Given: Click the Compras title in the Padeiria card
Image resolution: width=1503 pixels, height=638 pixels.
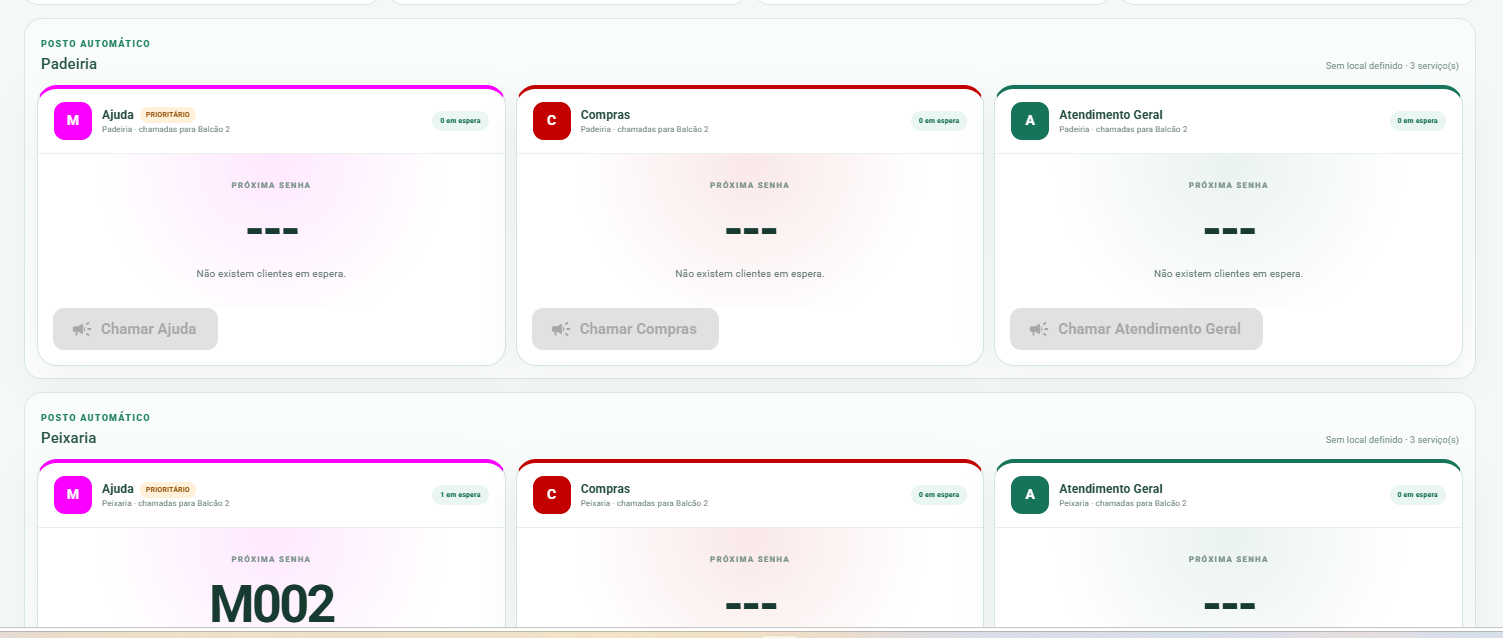Looking at the screenshot, I should 606,115.
